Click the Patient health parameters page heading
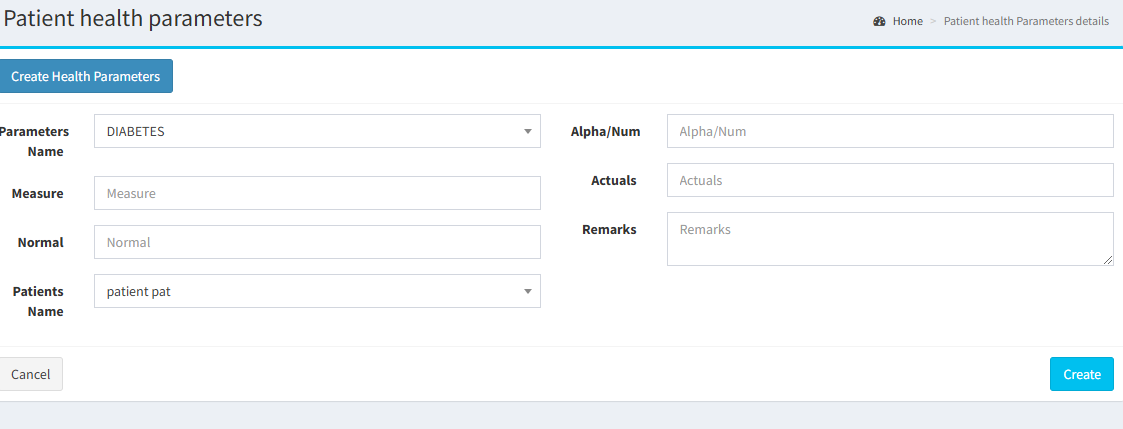The width and height of the screenshot is (1123, 429). click(133, 19)
